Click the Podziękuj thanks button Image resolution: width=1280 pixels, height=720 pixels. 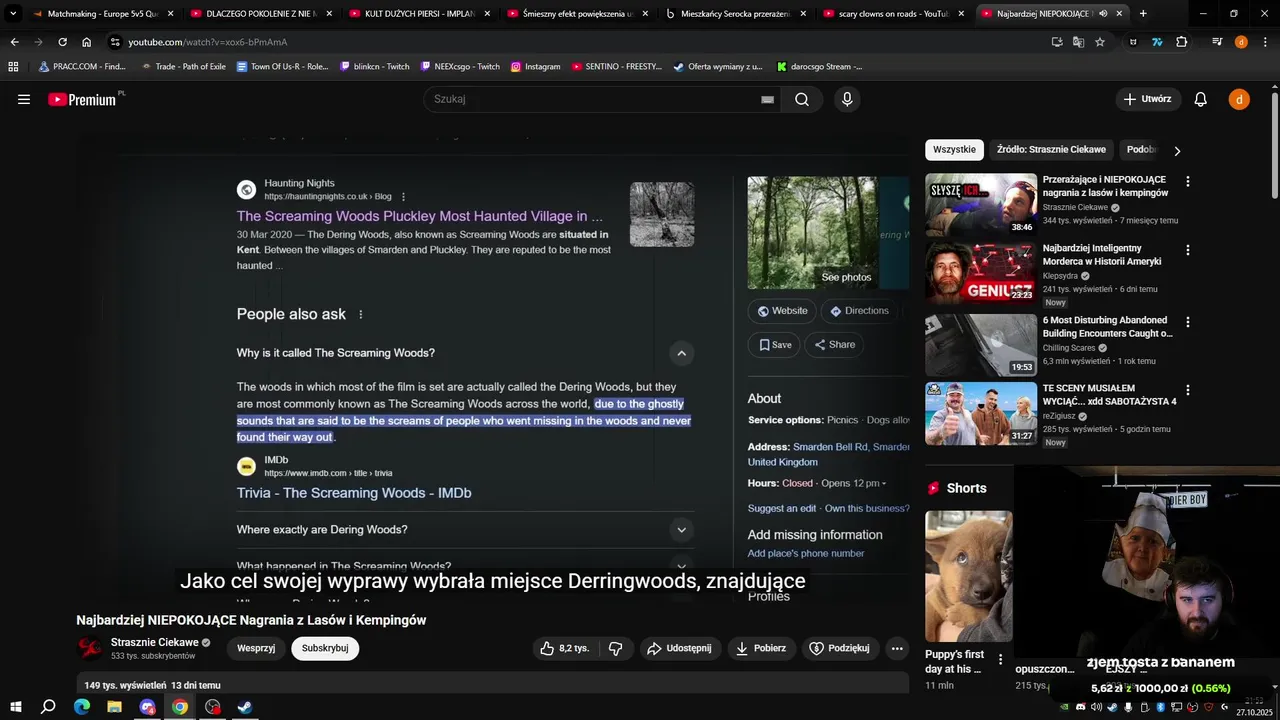tap(839, 648)
